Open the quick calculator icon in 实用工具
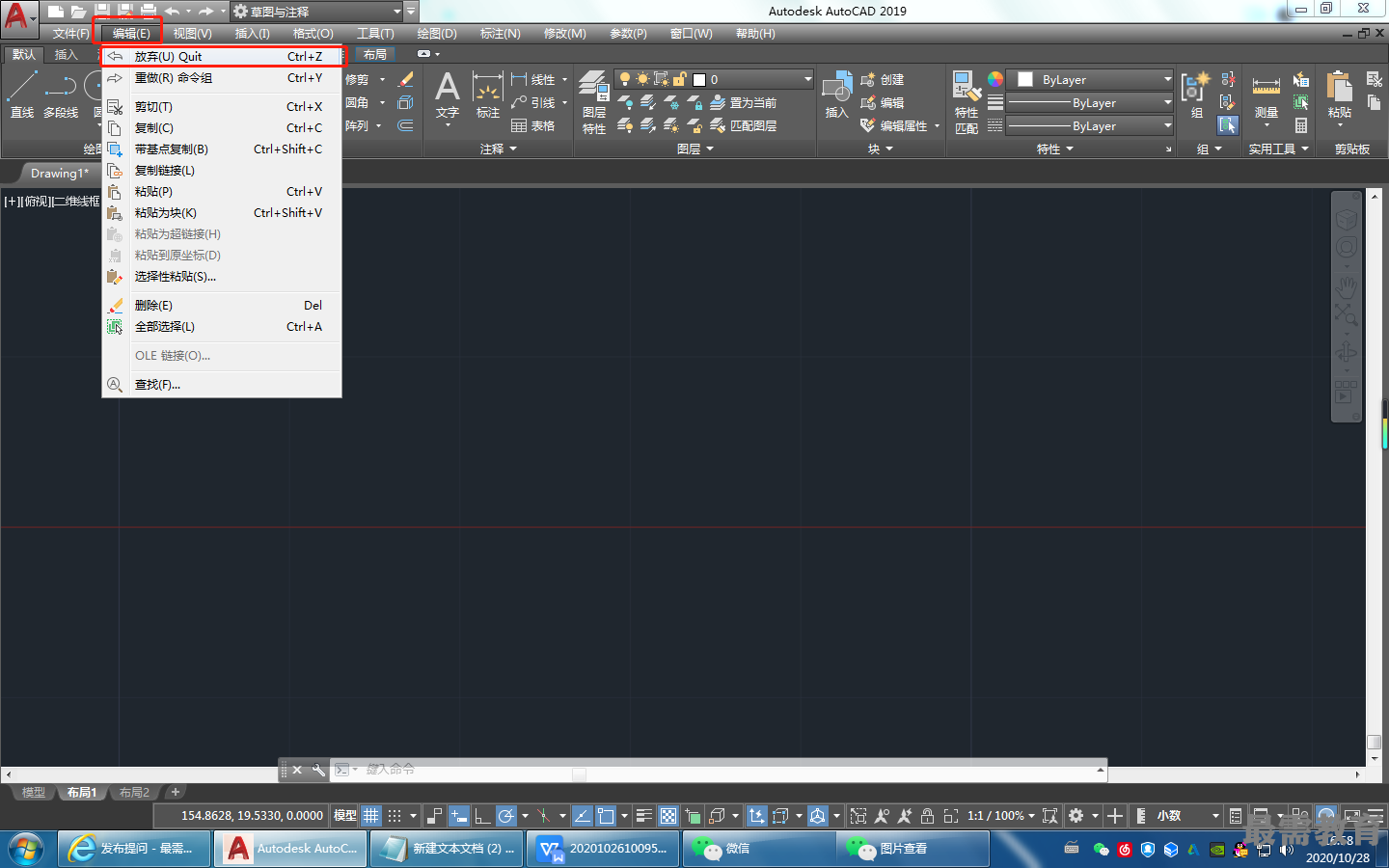1389x868 pixels. point(1301,125)
